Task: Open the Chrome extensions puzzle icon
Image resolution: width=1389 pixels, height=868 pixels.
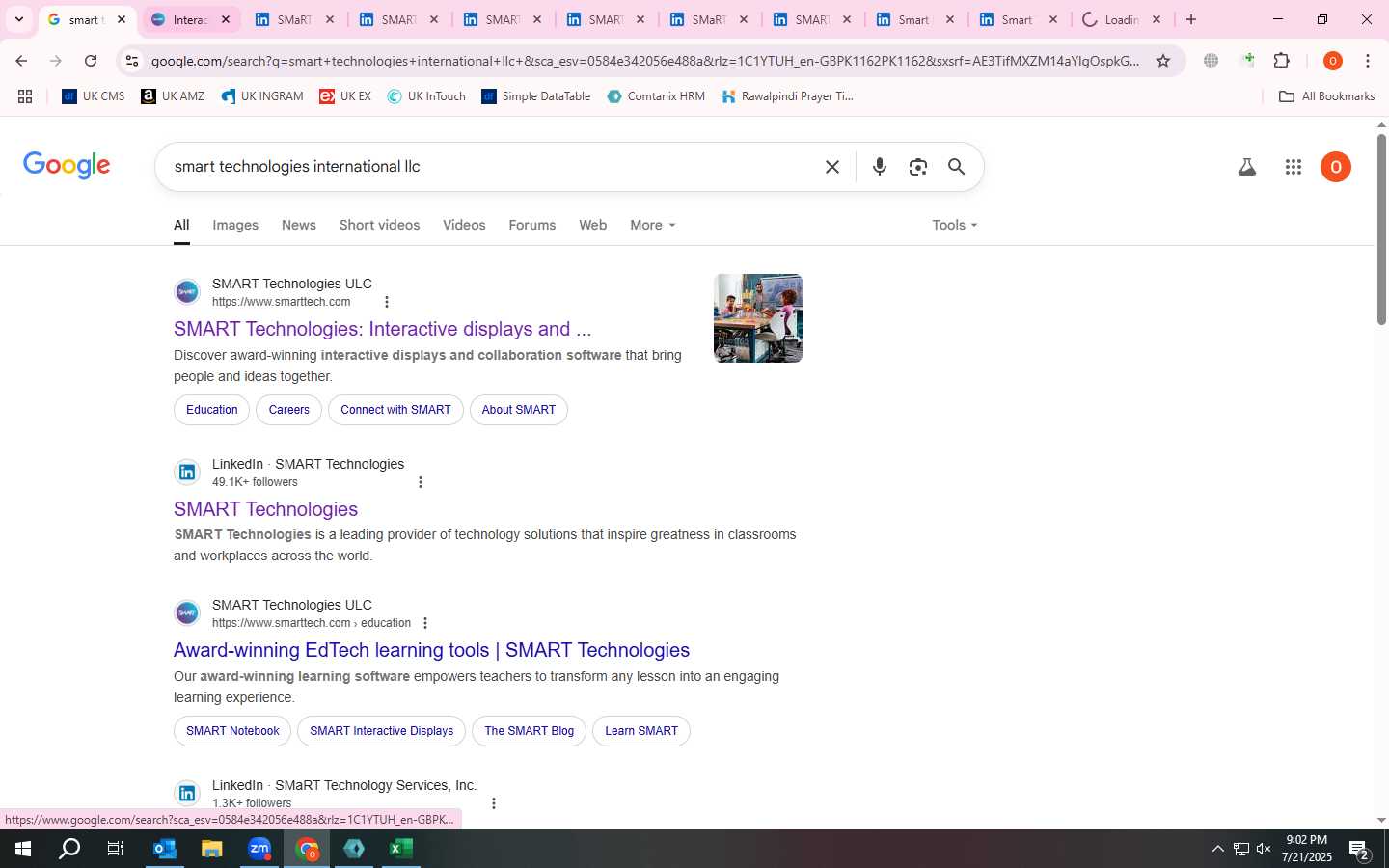Action: [x=1282, y=61]
